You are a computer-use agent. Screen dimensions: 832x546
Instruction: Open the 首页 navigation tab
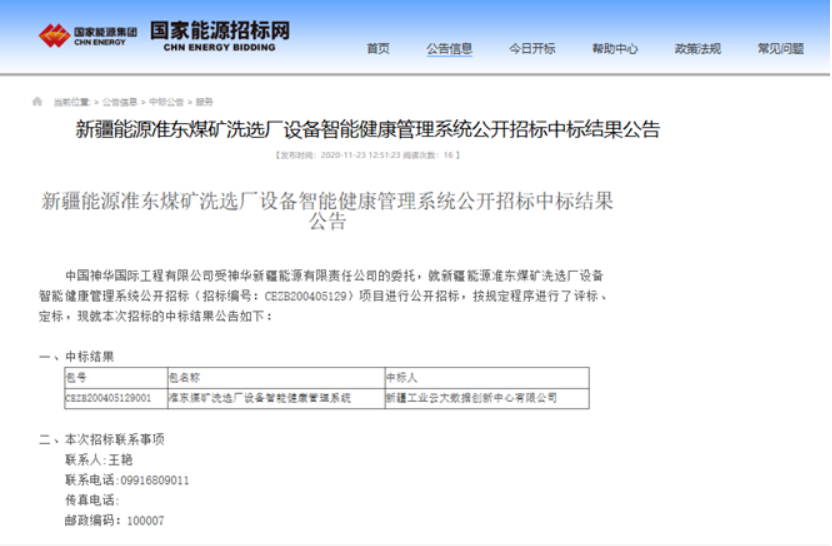tap(378, 48)
